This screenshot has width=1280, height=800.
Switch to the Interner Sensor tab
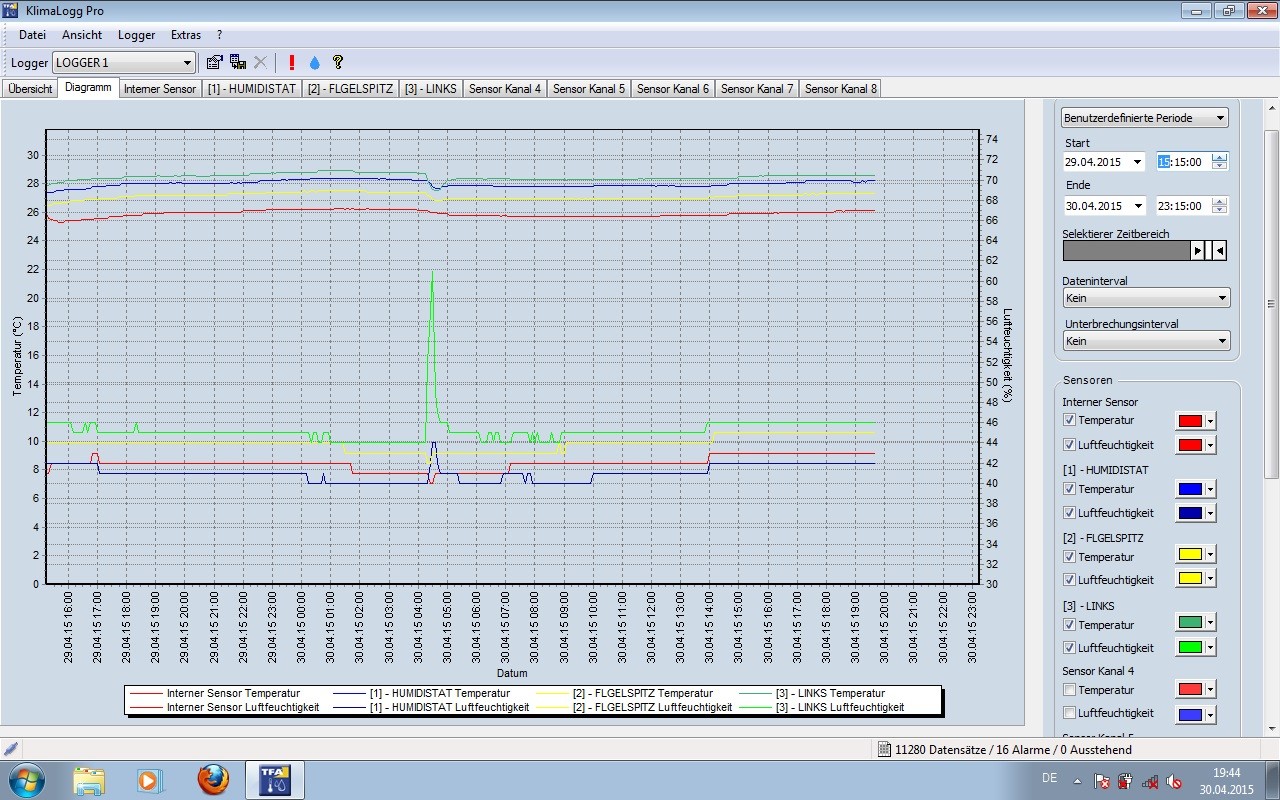(x=160, y=88)
